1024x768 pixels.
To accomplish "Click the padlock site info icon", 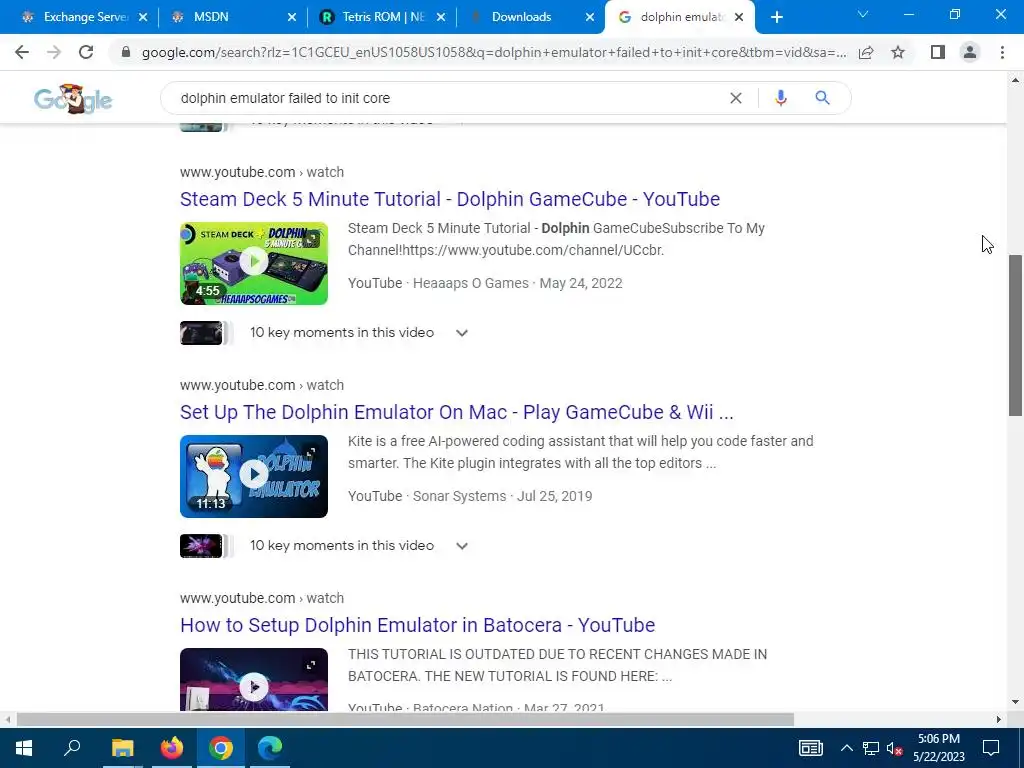I will click(x=126, y=52).
